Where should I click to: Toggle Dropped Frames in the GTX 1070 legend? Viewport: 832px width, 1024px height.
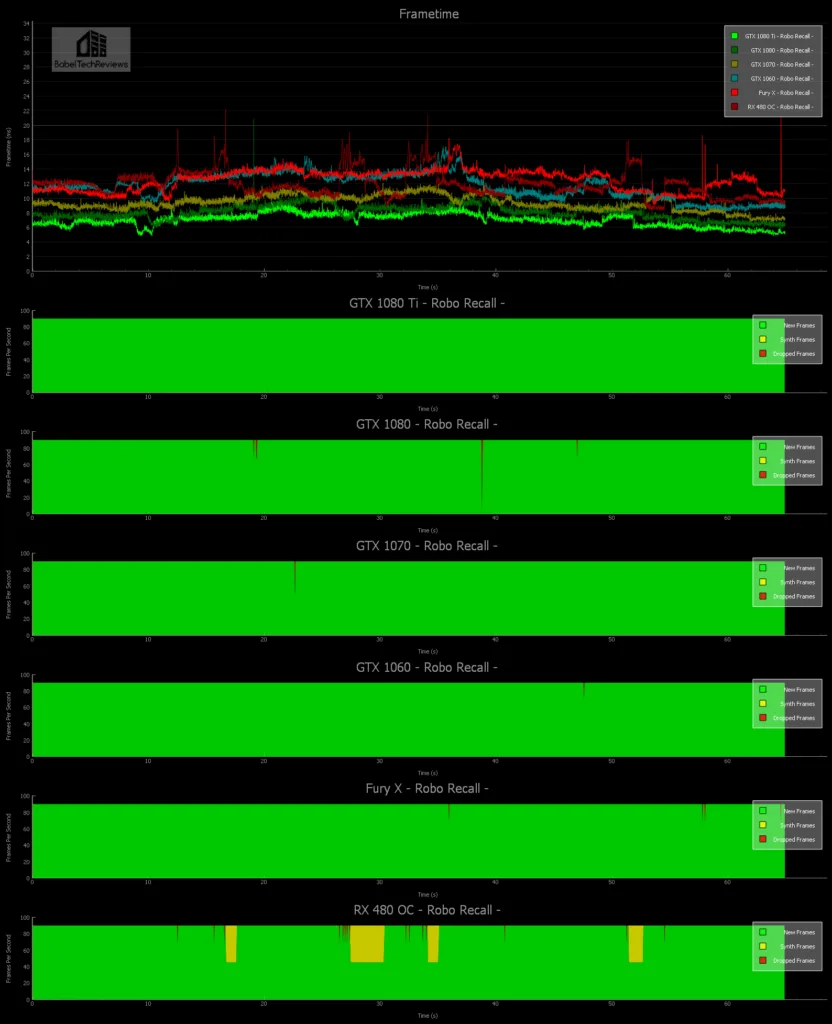tap(762, 596)
